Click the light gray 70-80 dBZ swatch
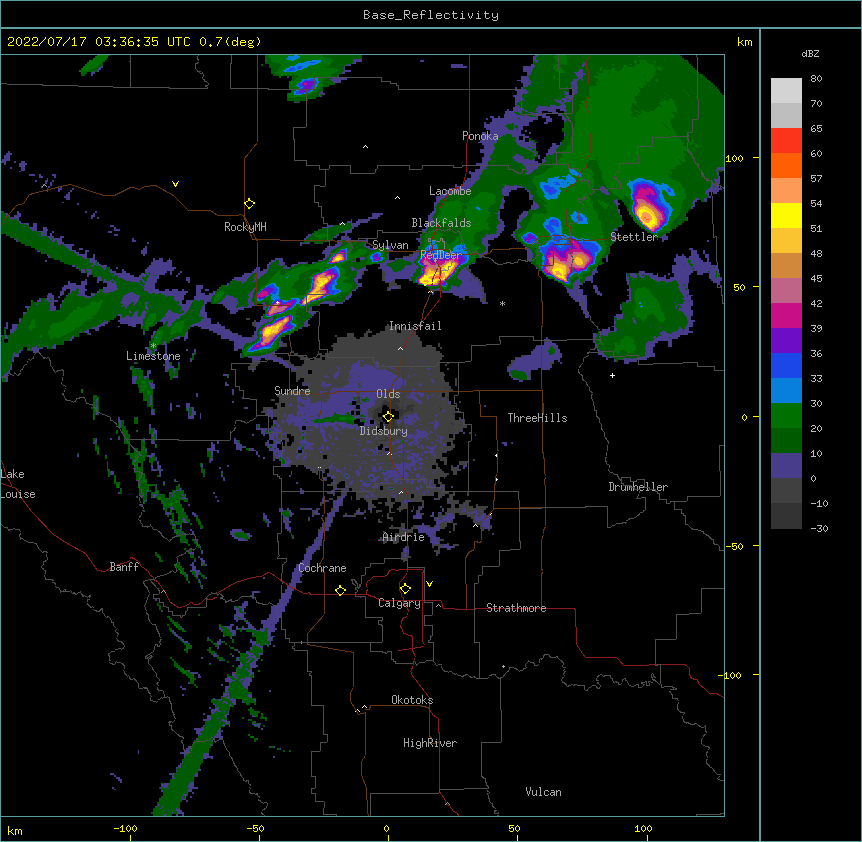 tap(786, 91)
